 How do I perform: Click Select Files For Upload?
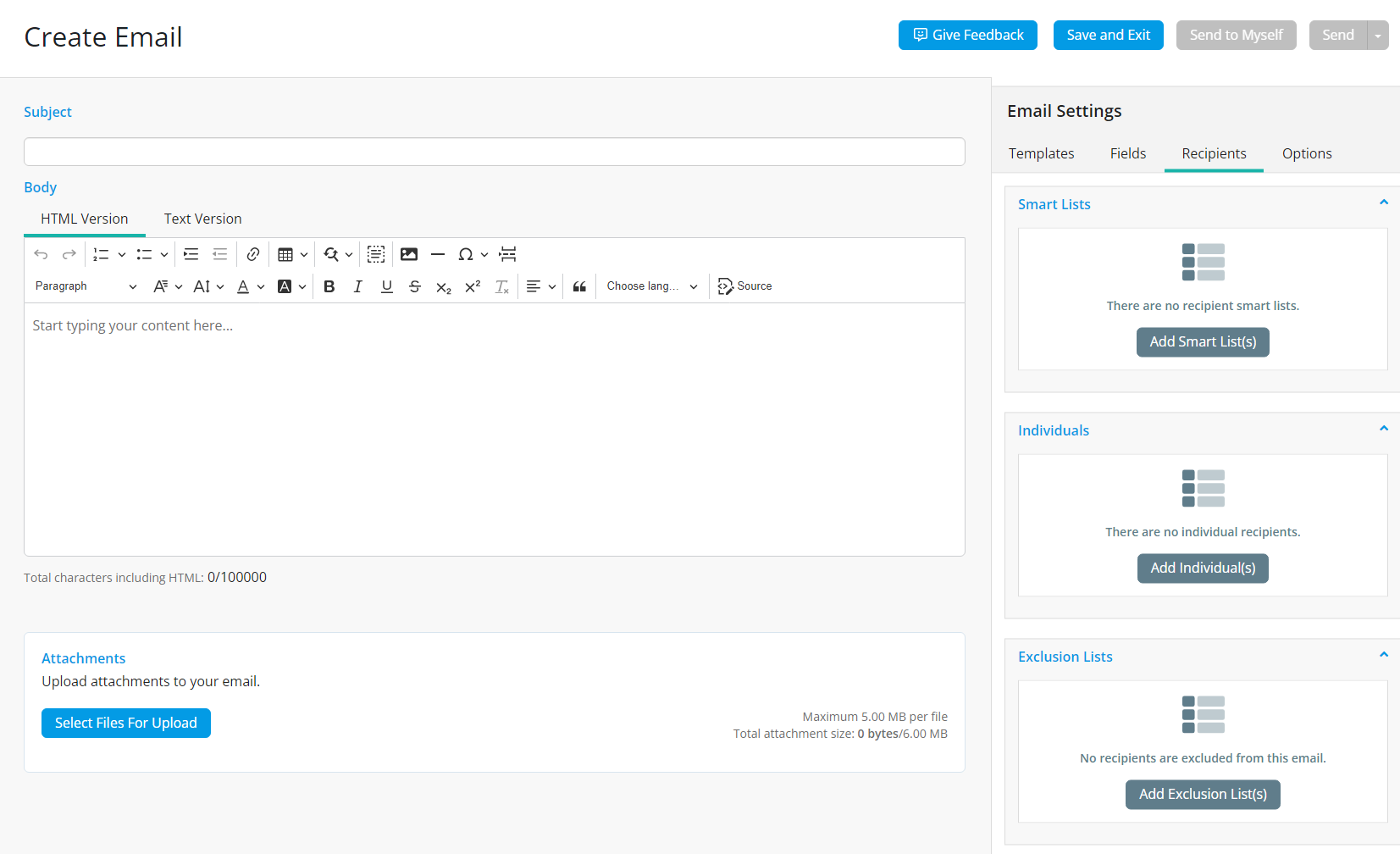click(126, 723)
